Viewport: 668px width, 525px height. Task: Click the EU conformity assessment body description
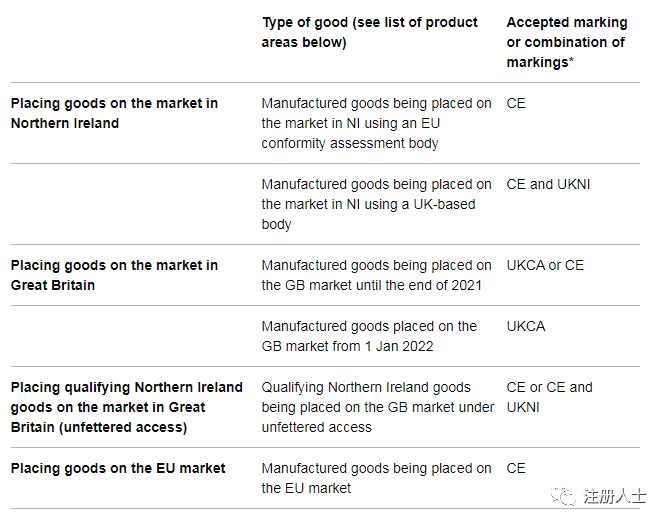point(376,123)
